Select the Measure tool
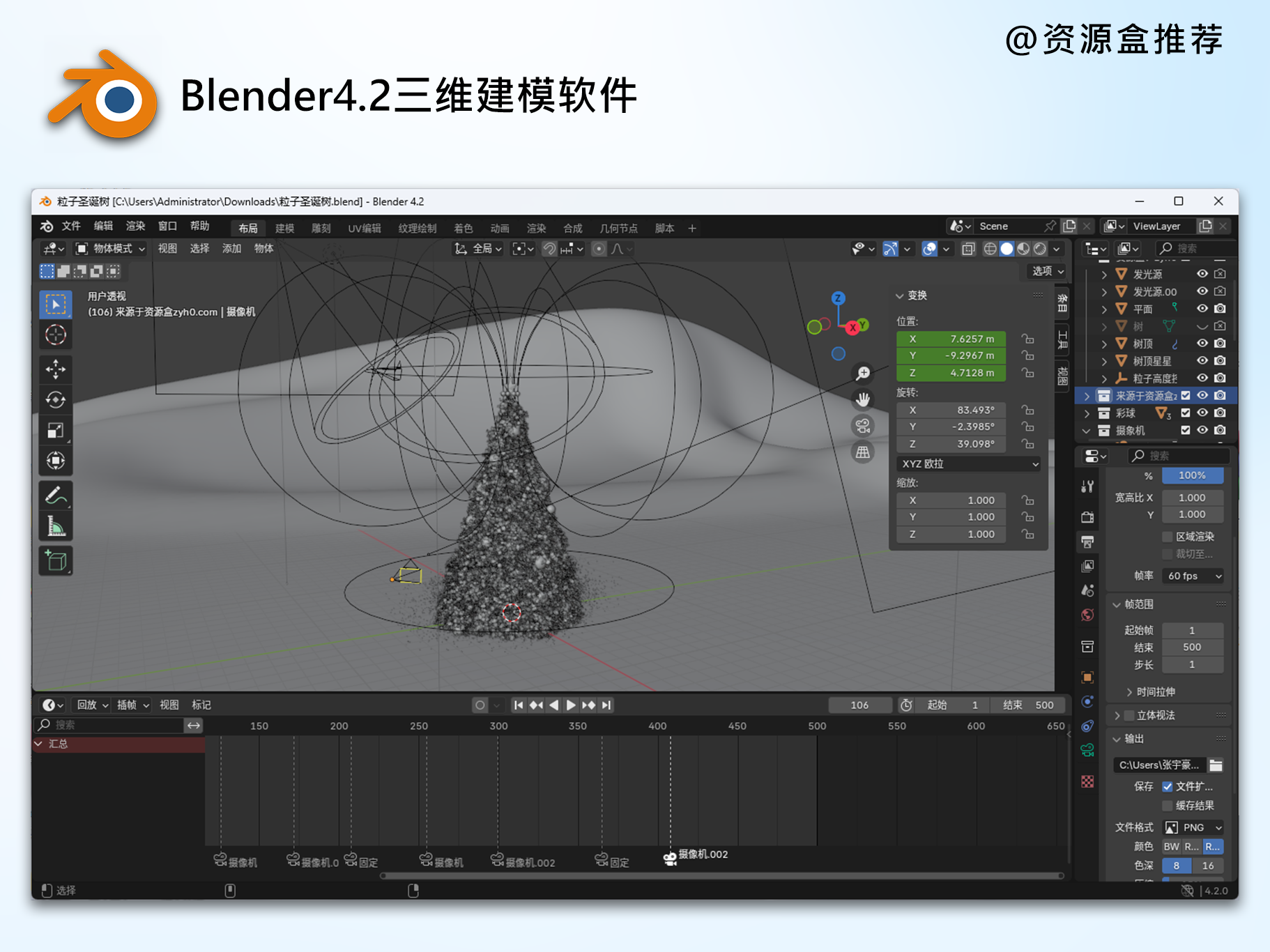This screenshot has width=1270, height=952. click(x=56, y=527)
